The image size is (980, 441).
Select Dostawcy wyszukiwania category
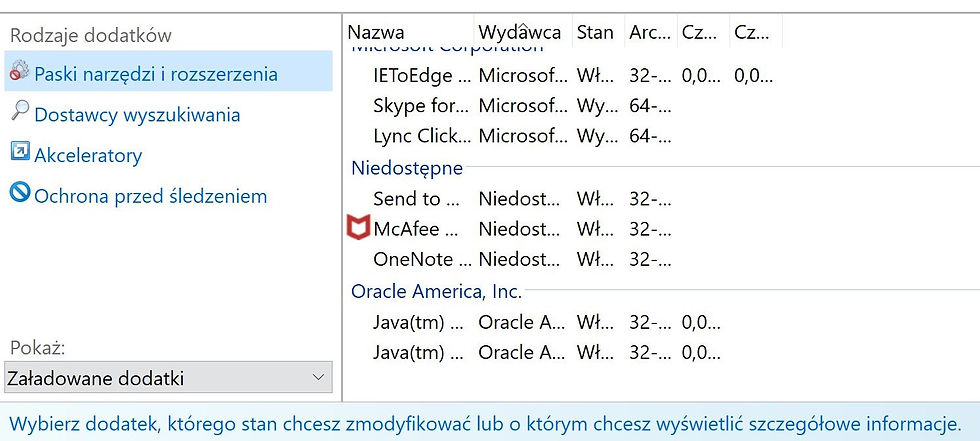[x=137, y=115]
